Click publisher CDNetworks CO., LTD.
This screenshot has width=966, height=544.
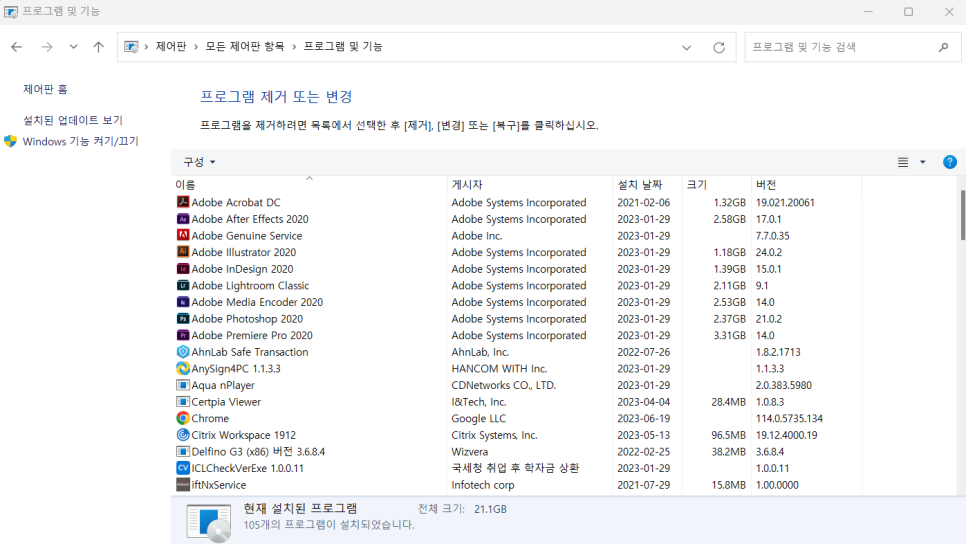[504, 385]
